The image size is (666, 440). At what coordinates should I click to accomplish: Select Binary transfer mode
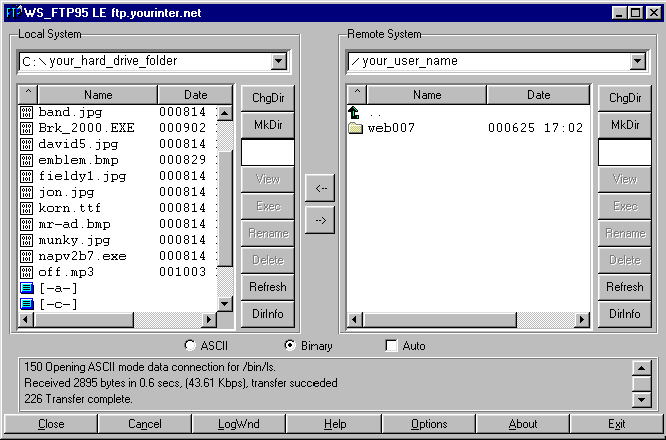tap(290, 345)
